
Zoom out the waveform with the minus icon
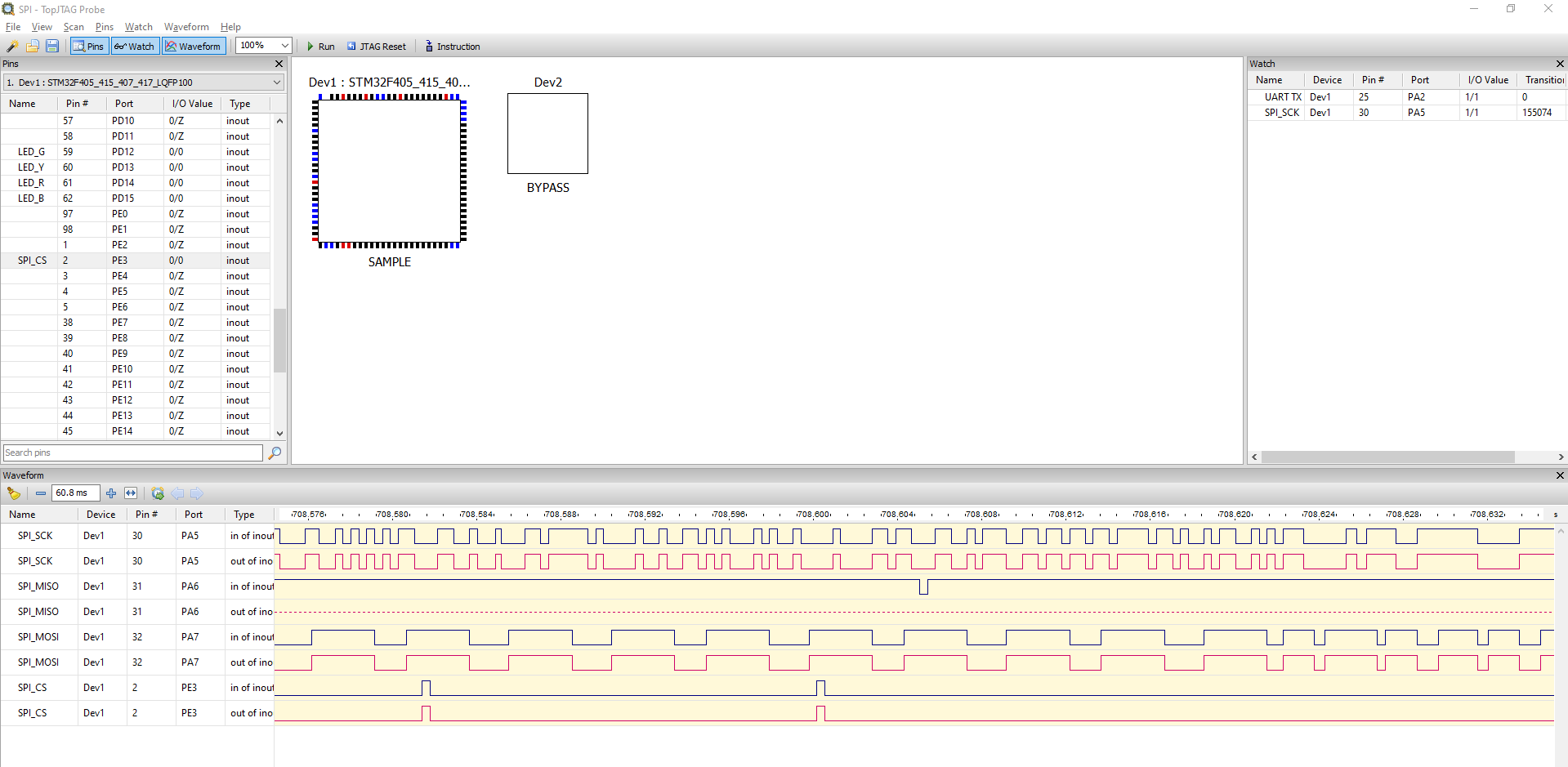pyautogui.click(x=40, y=493)
